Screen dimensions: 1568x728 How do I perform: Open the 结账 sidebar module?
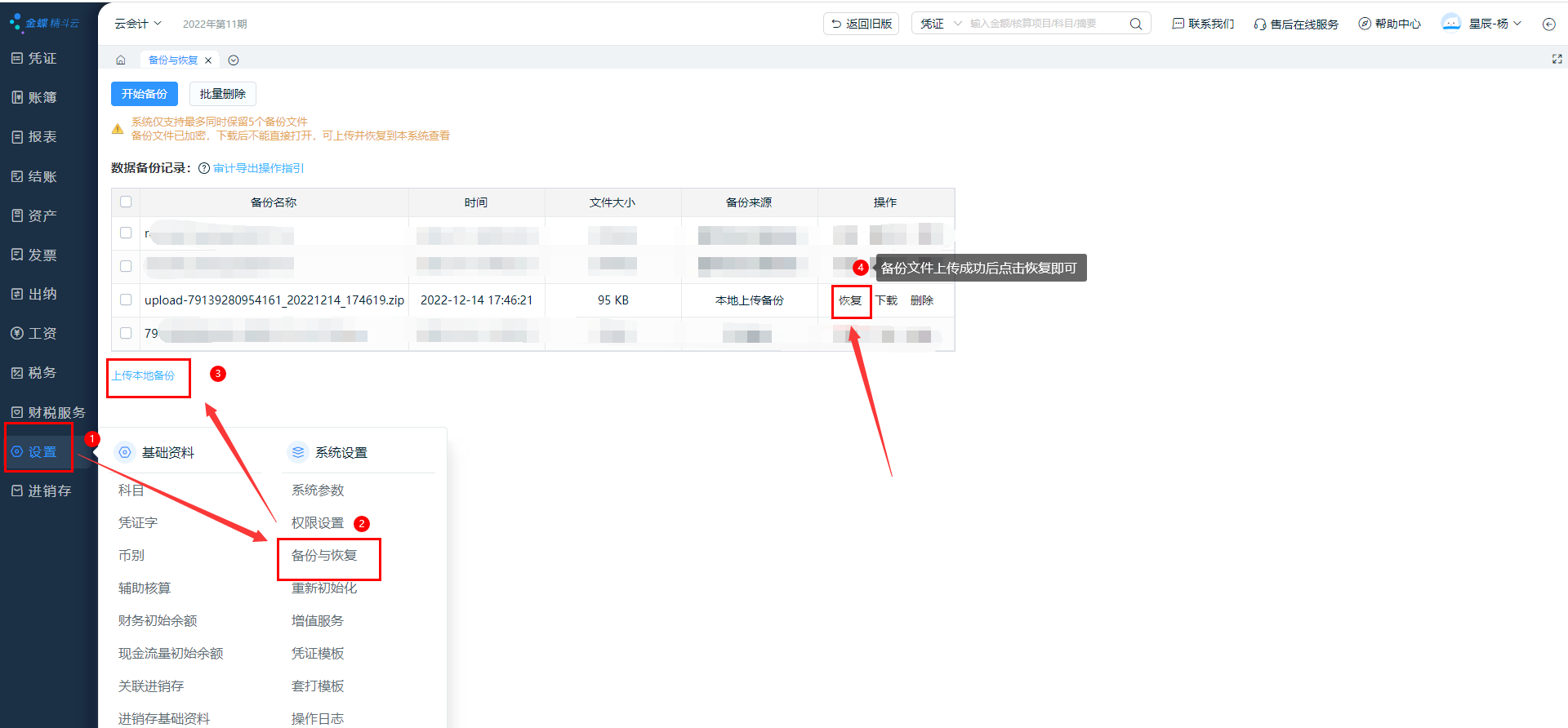point(34,177)
